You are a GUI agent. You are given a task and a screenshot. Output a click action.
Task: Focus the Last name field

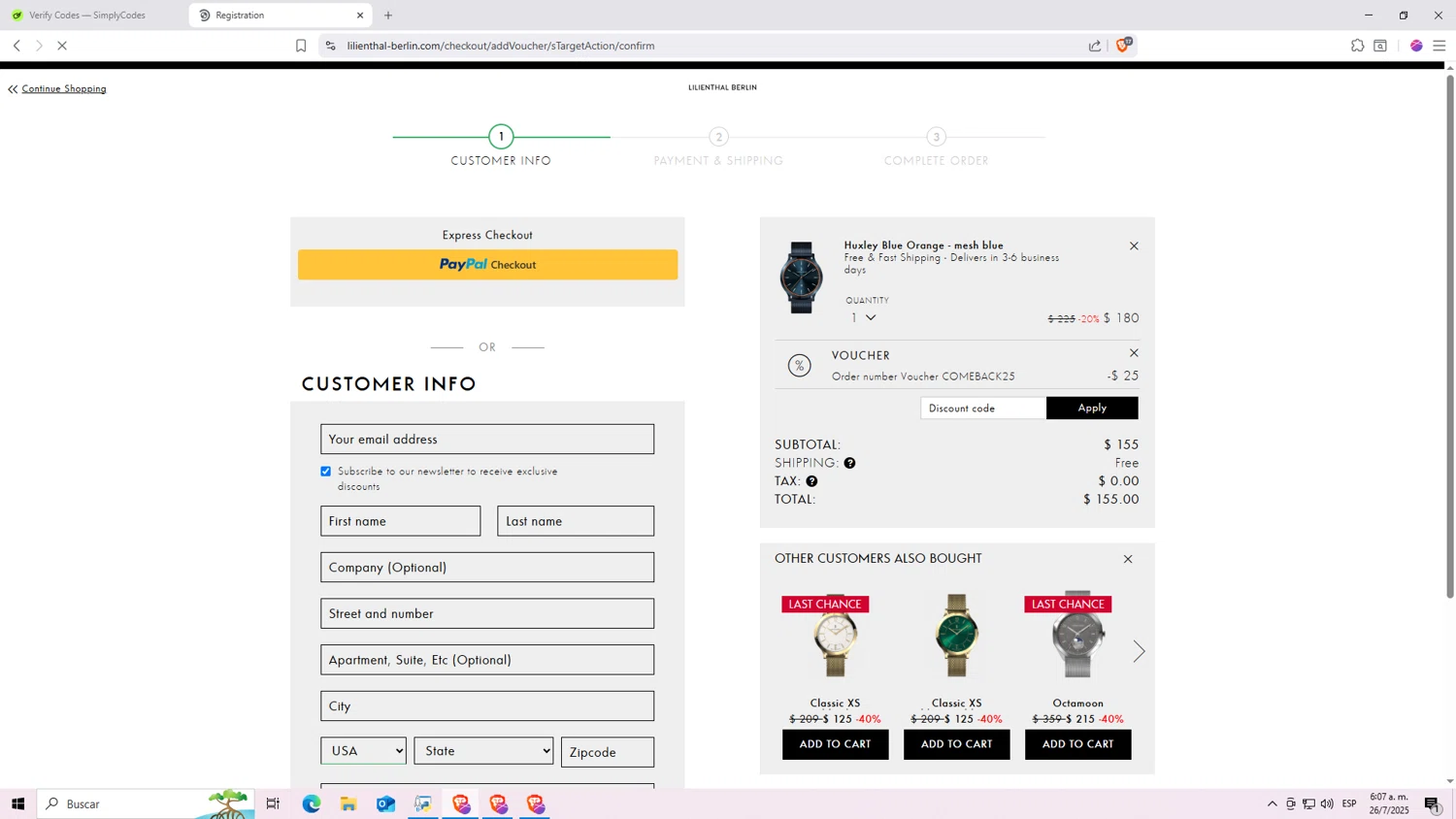pos(576,521)
